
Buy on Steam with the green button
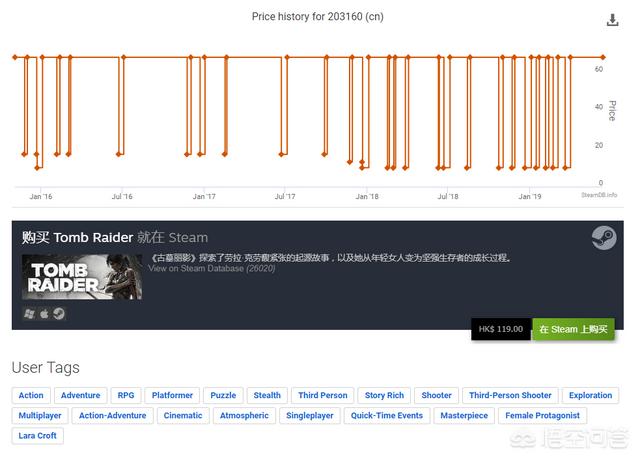(x=573, y=329)
